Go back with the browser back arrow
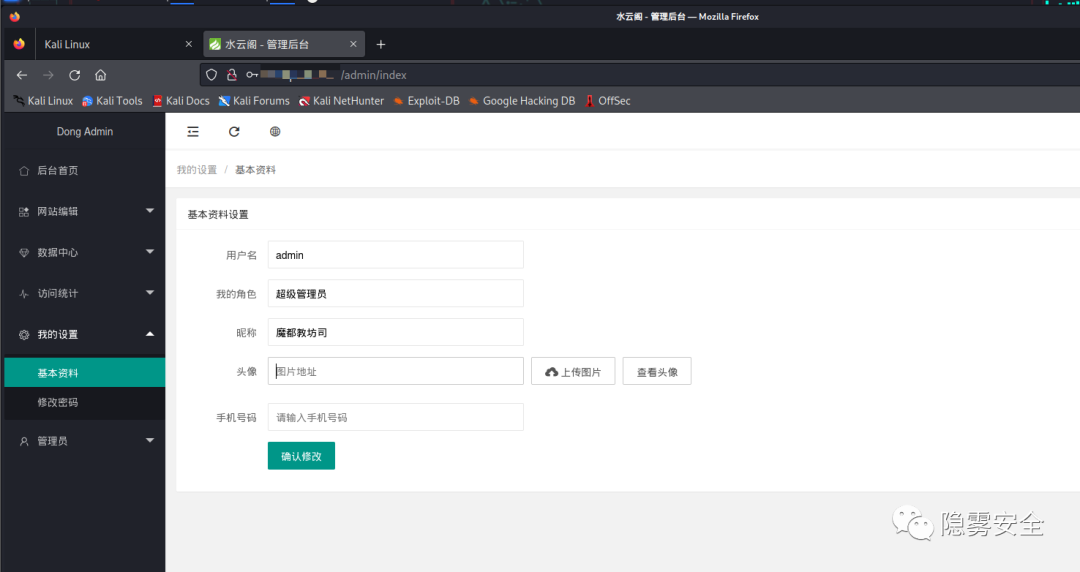The width and height of the screenshot is (1080, 572). point(22,75)
